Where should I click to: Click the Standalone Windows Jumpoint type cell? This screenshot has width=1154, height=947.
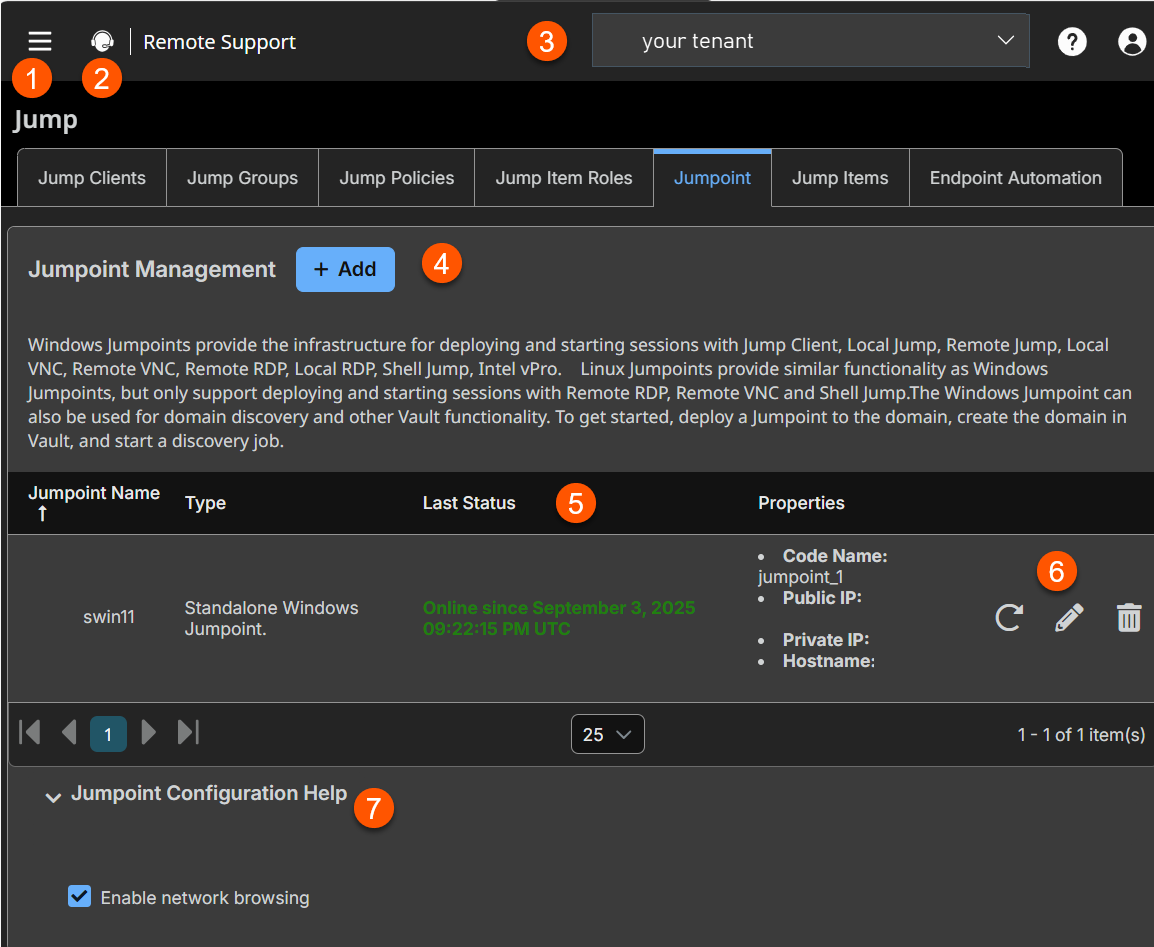272,618
